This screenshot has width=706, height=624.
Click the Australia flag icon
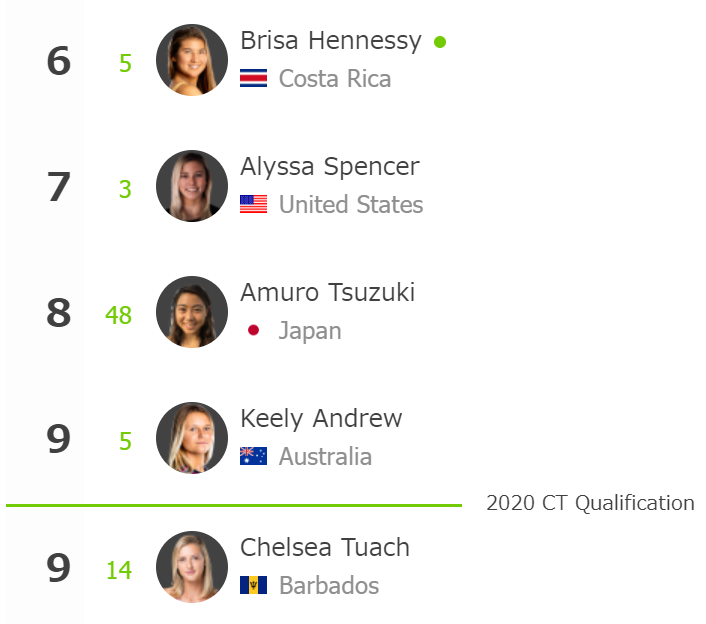click(253, 456)
